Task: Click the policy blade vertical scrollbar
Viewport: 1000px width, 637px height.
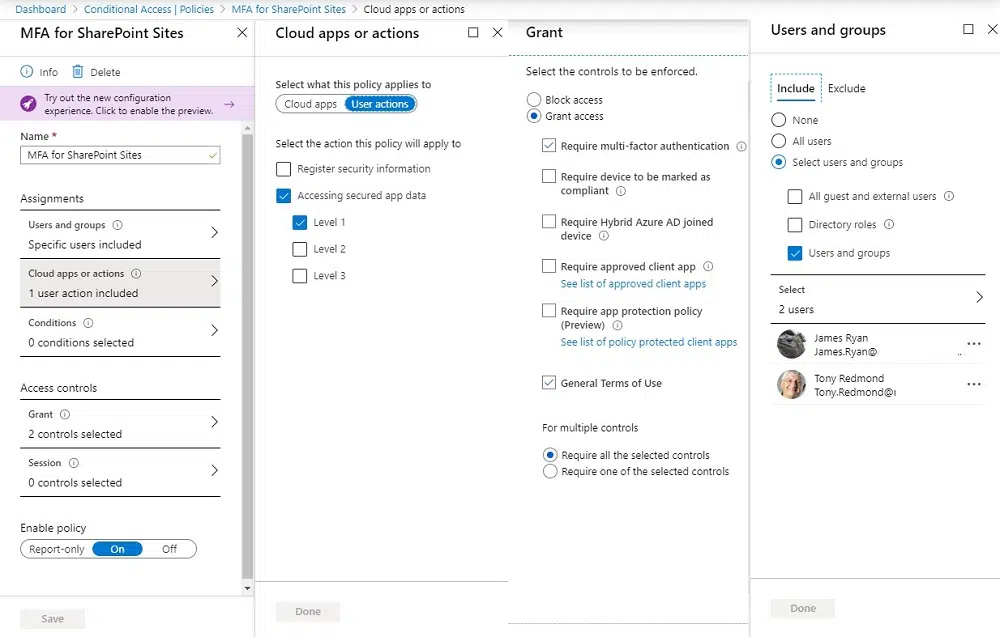Action: click(247, 358)
